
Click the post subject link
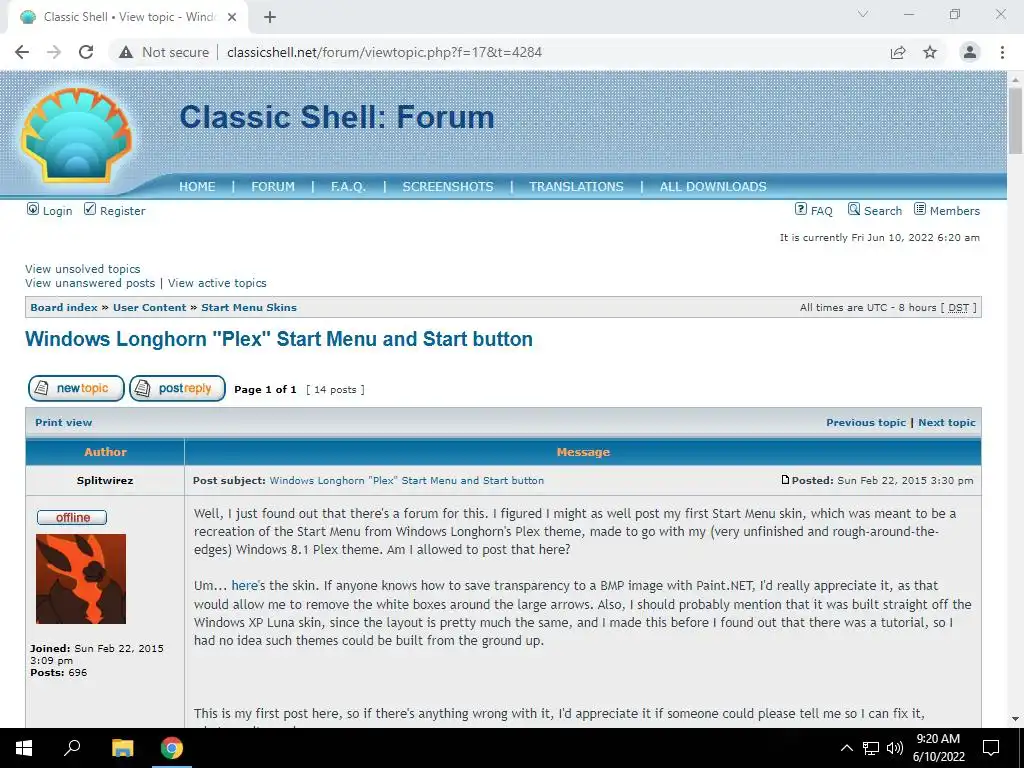[x=407, y=481]
